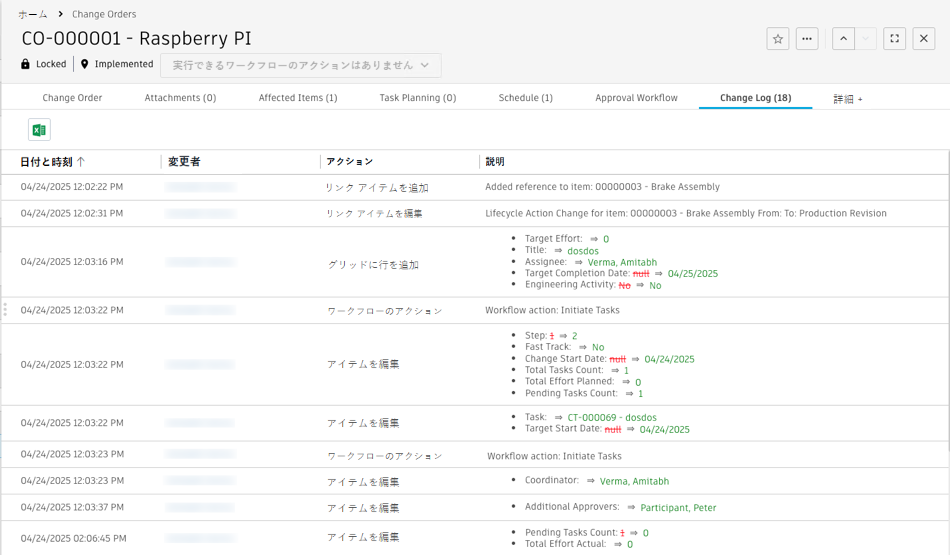Click the 日付と時刻 column header

(x=46, y=162)
